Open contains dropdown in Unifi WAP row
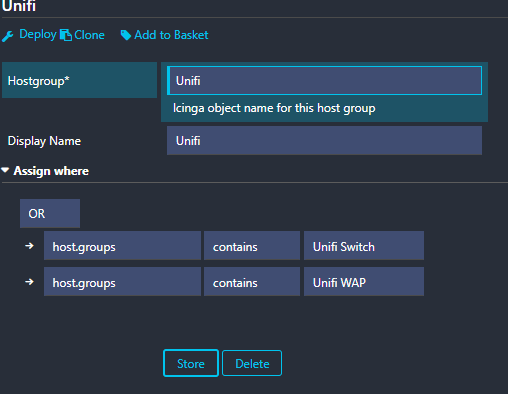Image resolution: width=508 pixels, height=394 pixels. click(252, 281)
